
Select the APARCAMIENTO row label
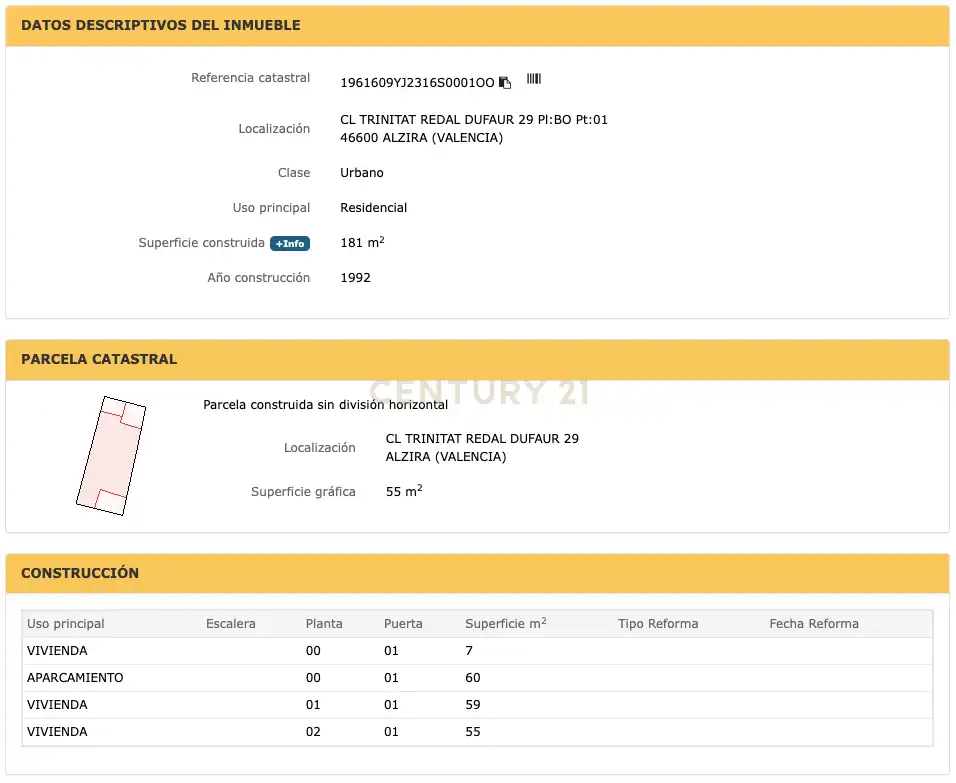tap(75, 678)
